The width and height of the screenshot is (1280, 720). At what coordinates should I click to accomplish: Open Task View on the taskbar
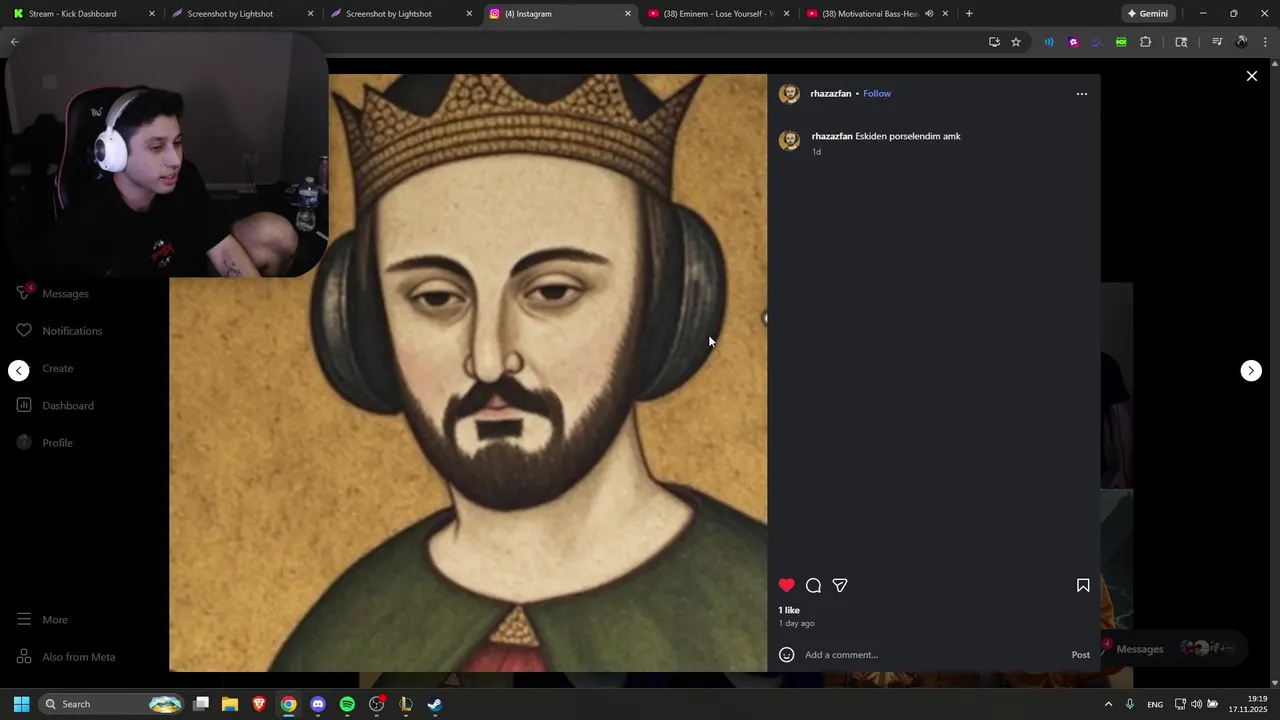click(201, 704)
